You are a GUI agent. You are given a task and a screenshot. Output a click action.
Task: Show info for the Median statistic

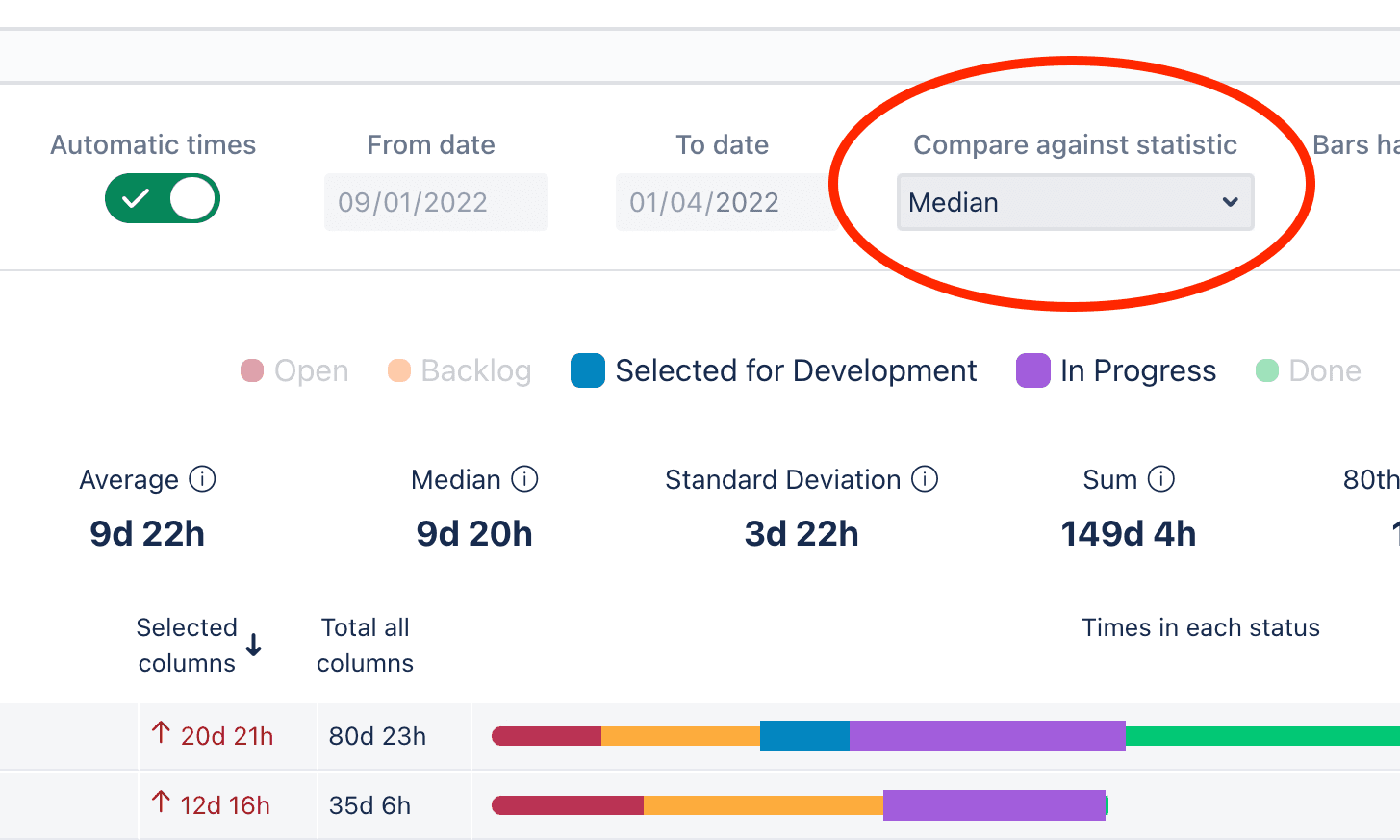tap(524, 479)
